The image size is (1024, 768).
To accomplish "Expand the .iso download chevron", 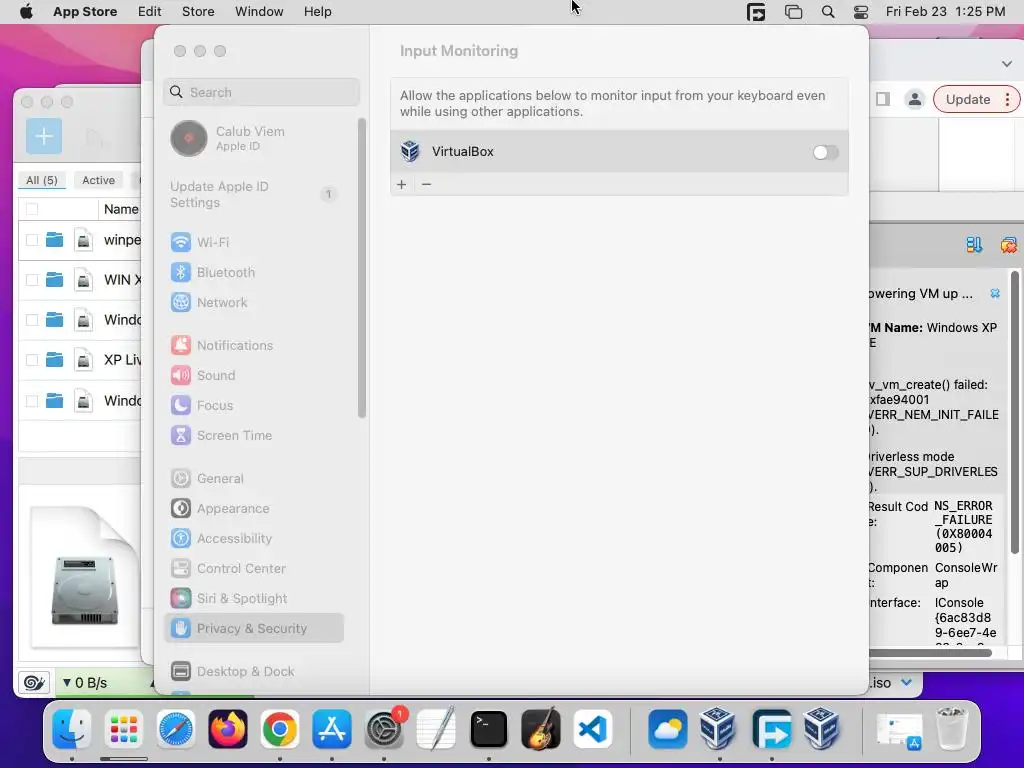I will click(906, 682).
